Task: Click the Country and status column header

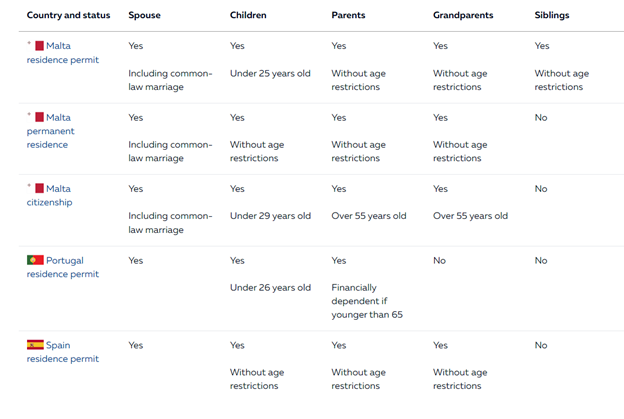Action: 68,15
